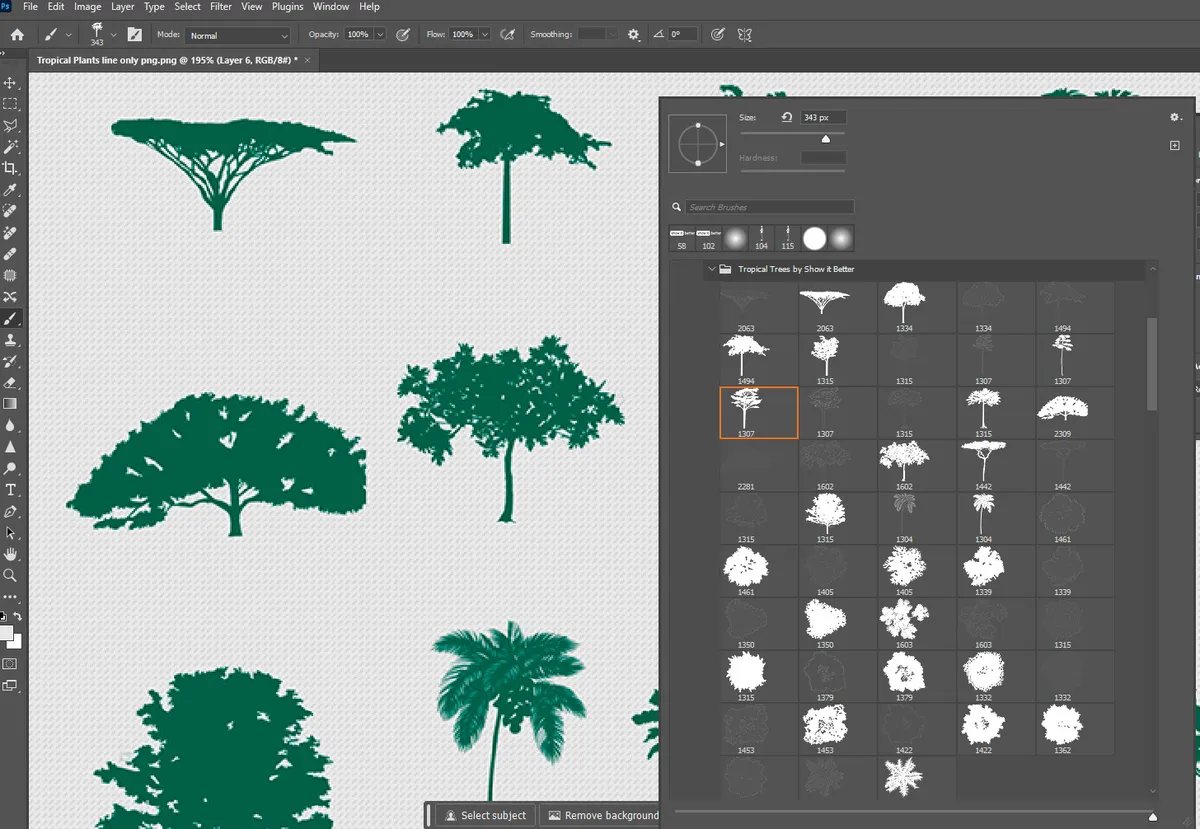Open the Opacity dropdown arrow

click(x=380, y=34)
